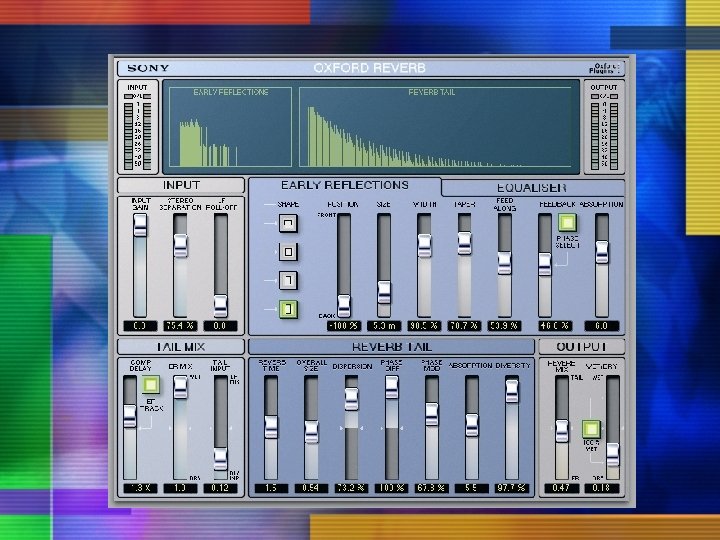The image size is (720, 540).
Task: Click the Phase Diff value 100 %
Action: 392,488
